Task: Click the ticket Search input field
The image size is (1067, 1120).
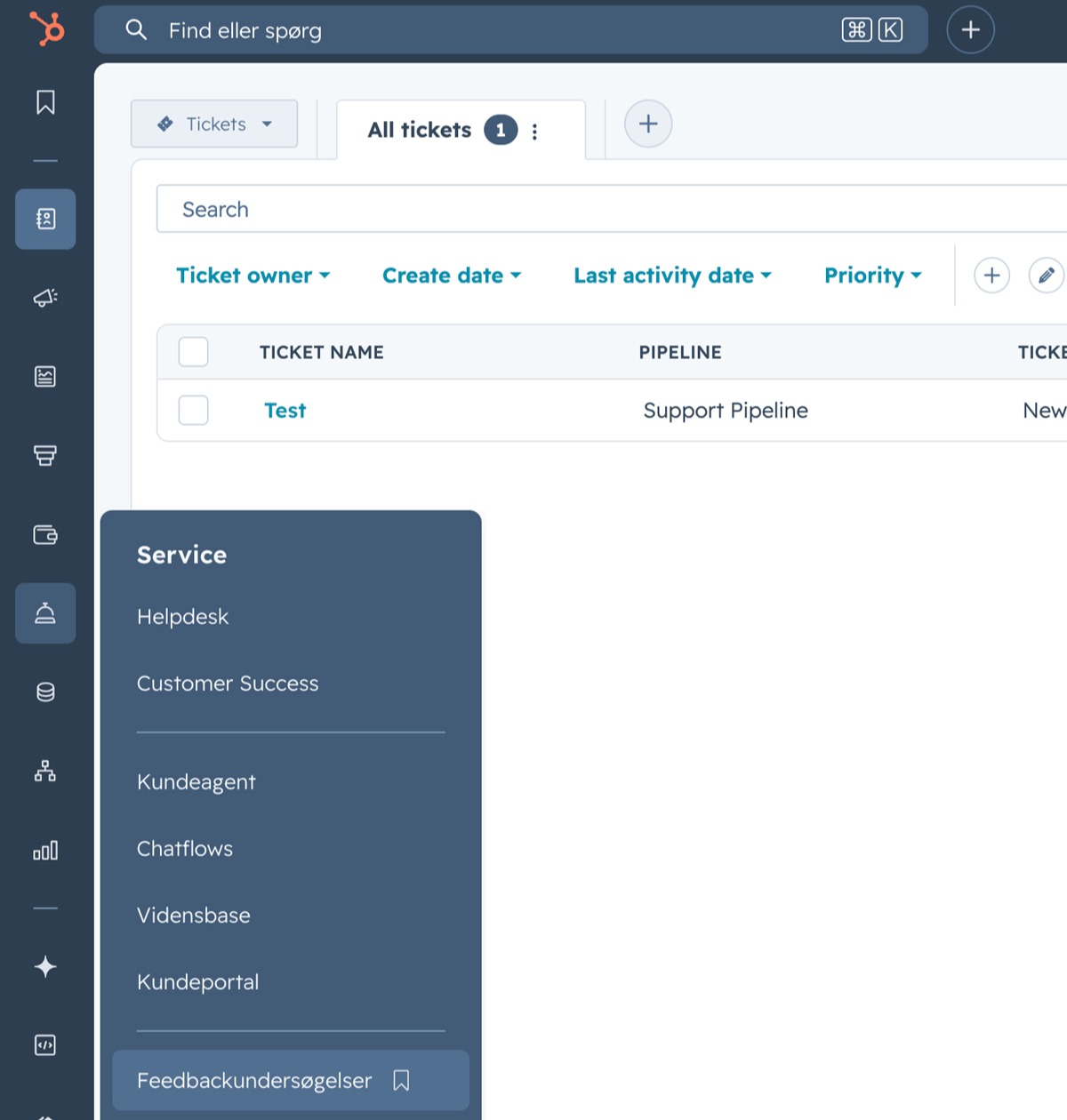Action: coord(612,209)
